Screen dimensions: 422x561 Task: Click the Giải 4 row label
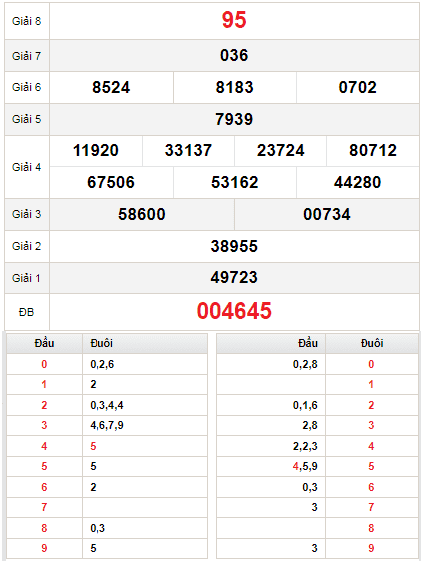tap(26, 167)
